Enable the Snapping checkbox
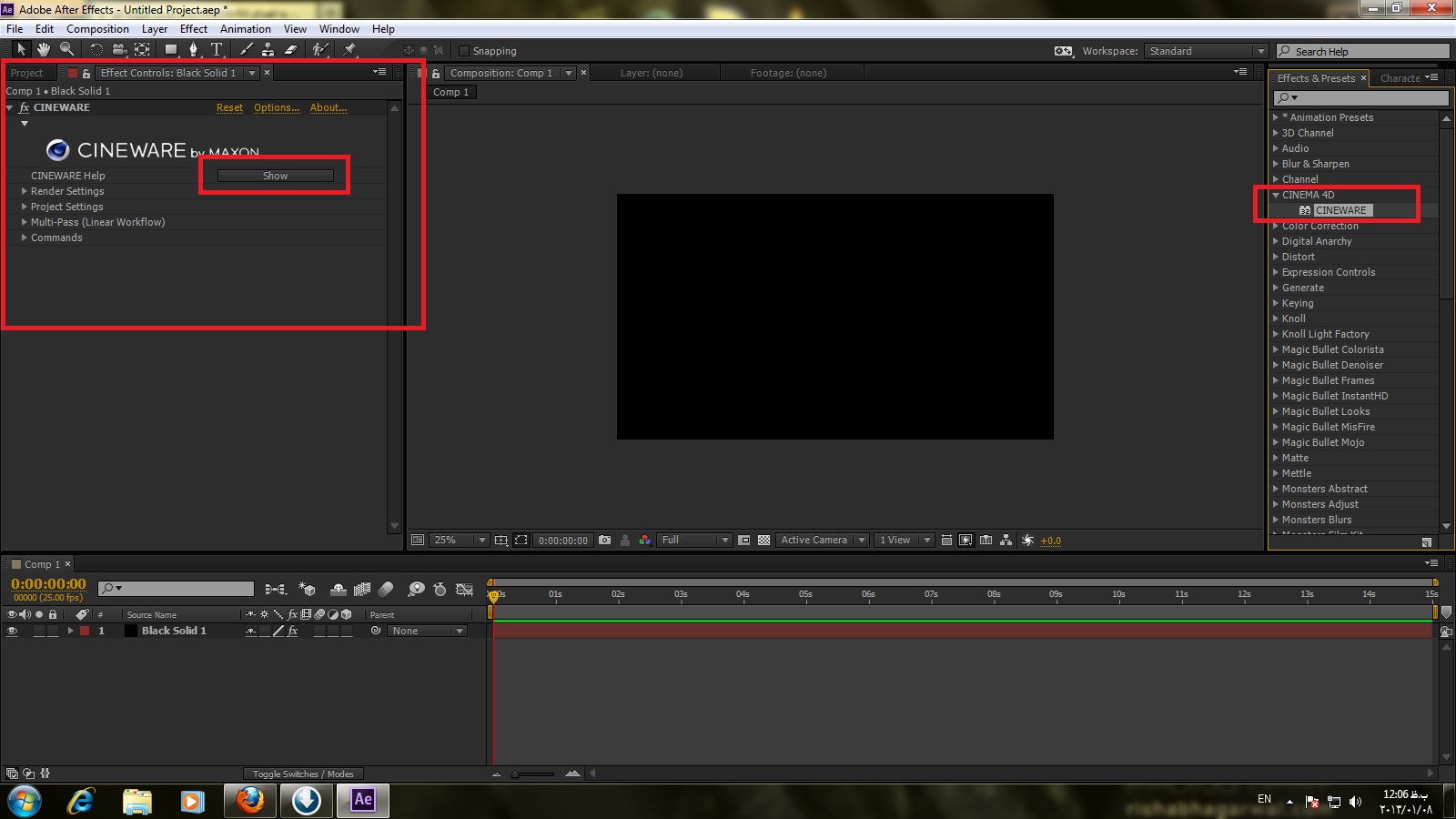The image size is (1456, 819). [464, 51]
